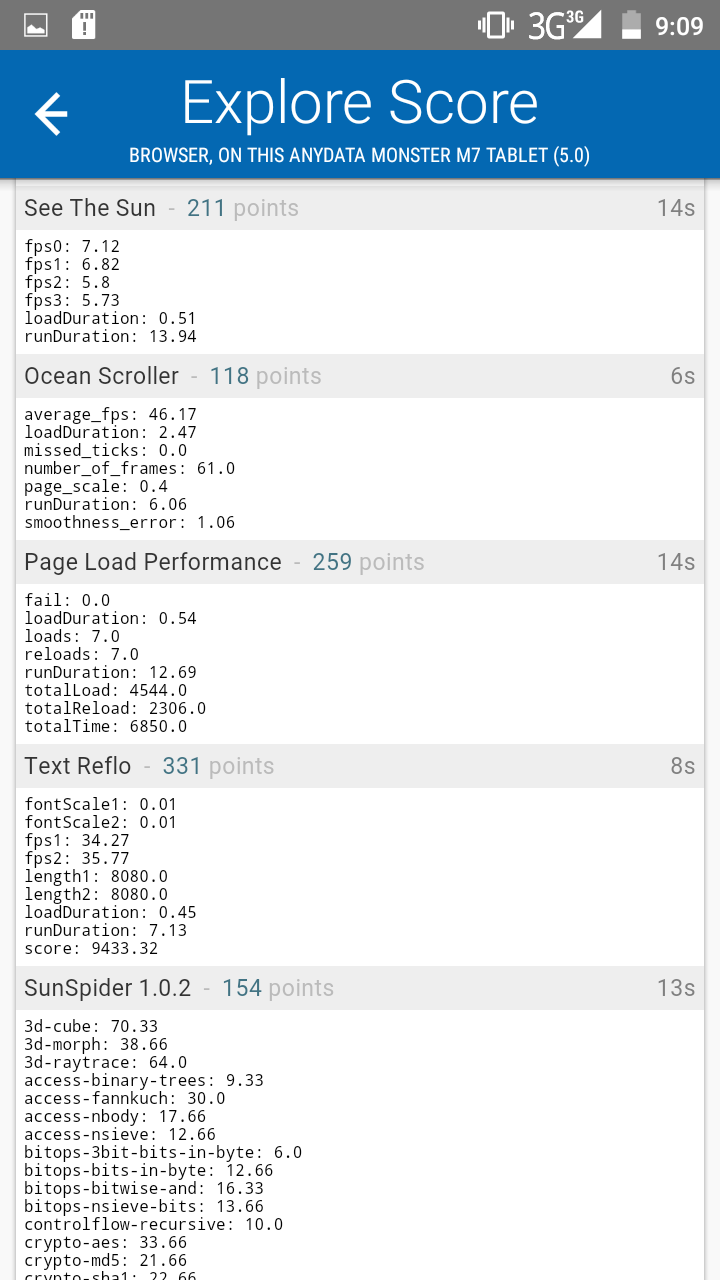The width and height of the screenshot is (720, 1280).
Task: Tap the 211 points score
Action: point(242,208)
